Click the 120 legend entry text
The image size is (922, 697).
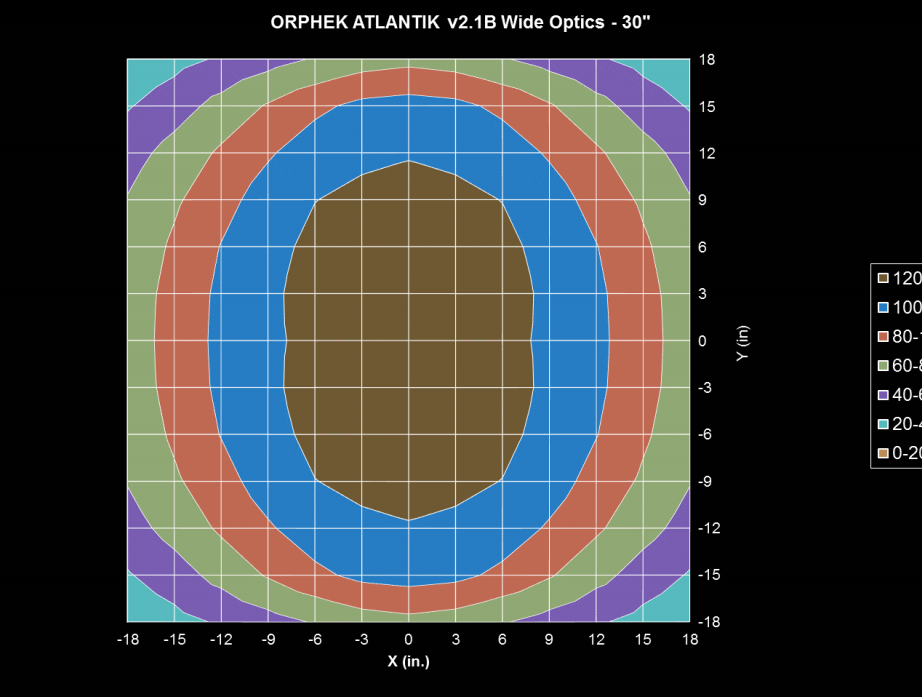point(906,278)
